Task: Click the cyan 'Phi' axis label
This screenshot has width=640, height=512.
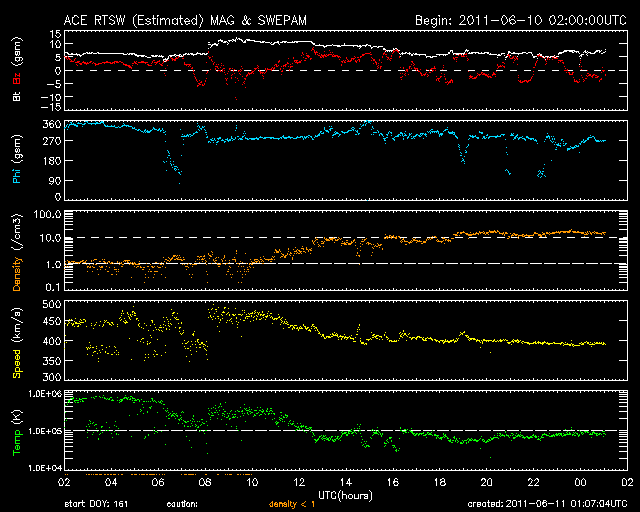Action: pyautogui.click(x=17, y=174)
